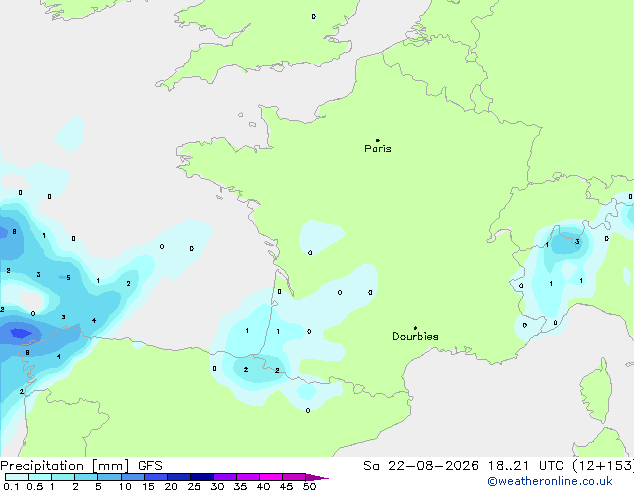The width and height of the screenshot is (634, 490).
Task: Click the '50' legend scale label
Action: 310,486
